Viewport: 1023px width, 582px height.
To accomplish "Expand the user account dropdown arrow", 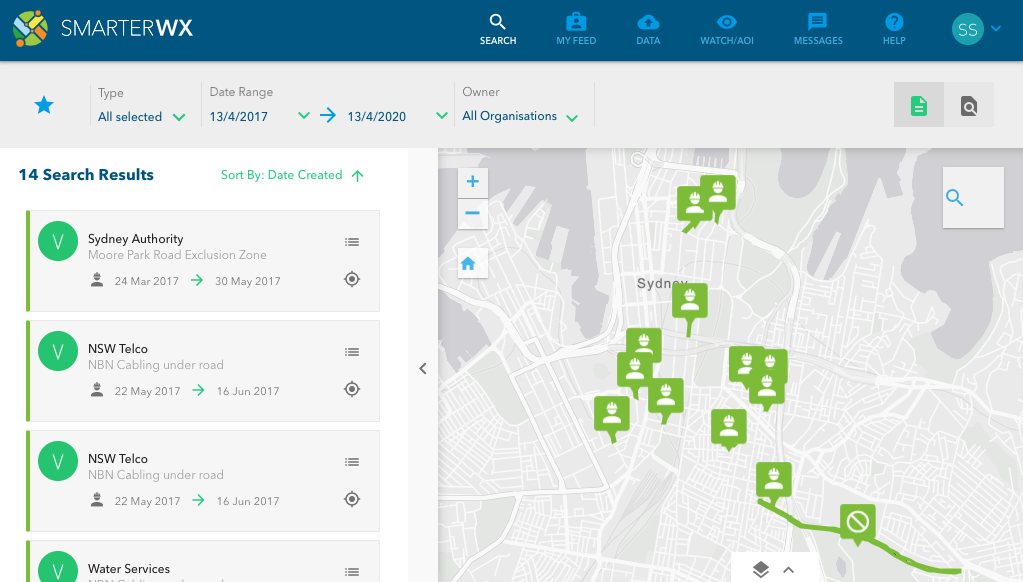I will coord(996,29).
